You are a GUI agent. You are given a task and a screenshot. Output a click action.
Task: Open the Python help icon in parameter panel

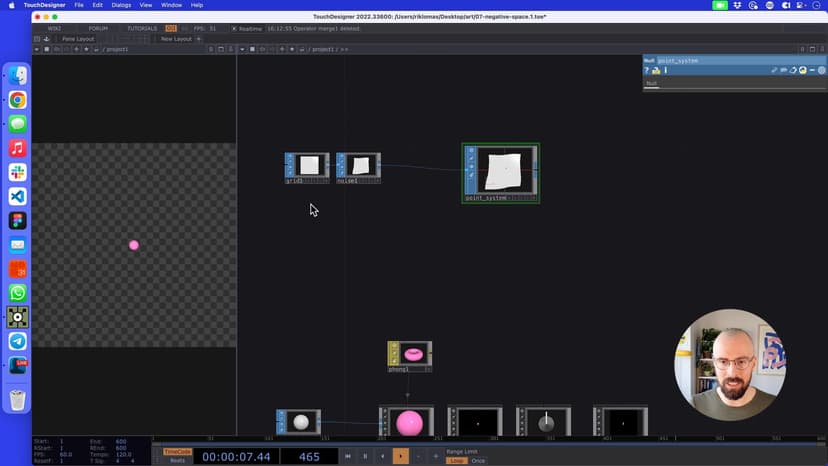[x=656, y=71]
